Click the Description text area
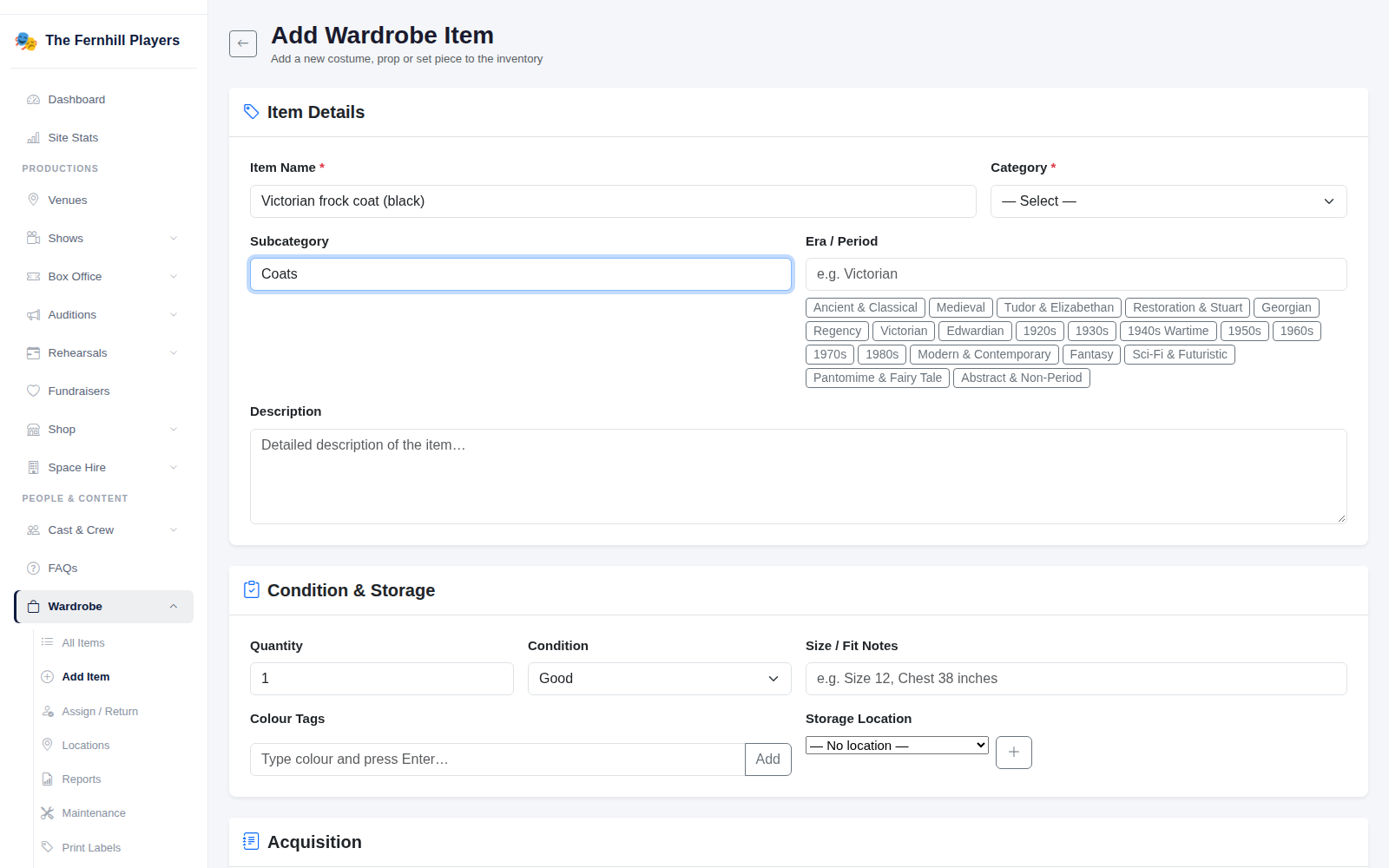 (x=799, y=477)
